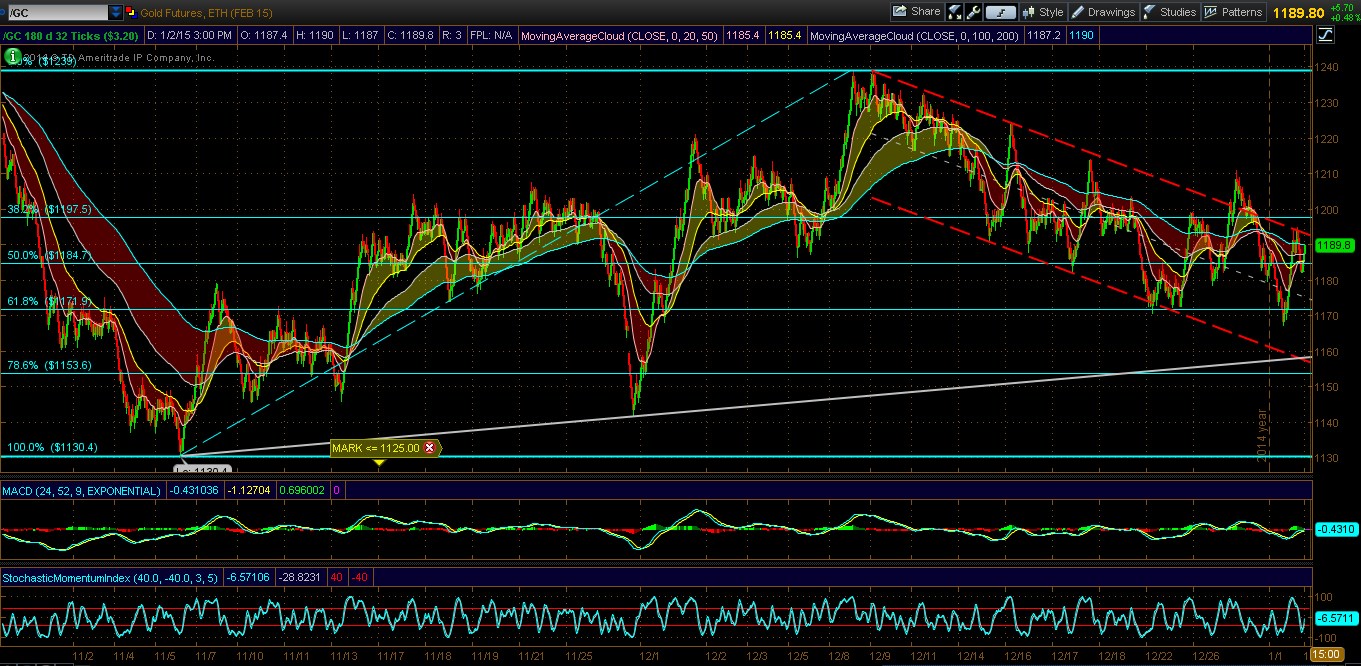Open the Studies menu
The width and height of the screenshot is (1361, 666).
pyautogui.click(x=1170, y=12)
